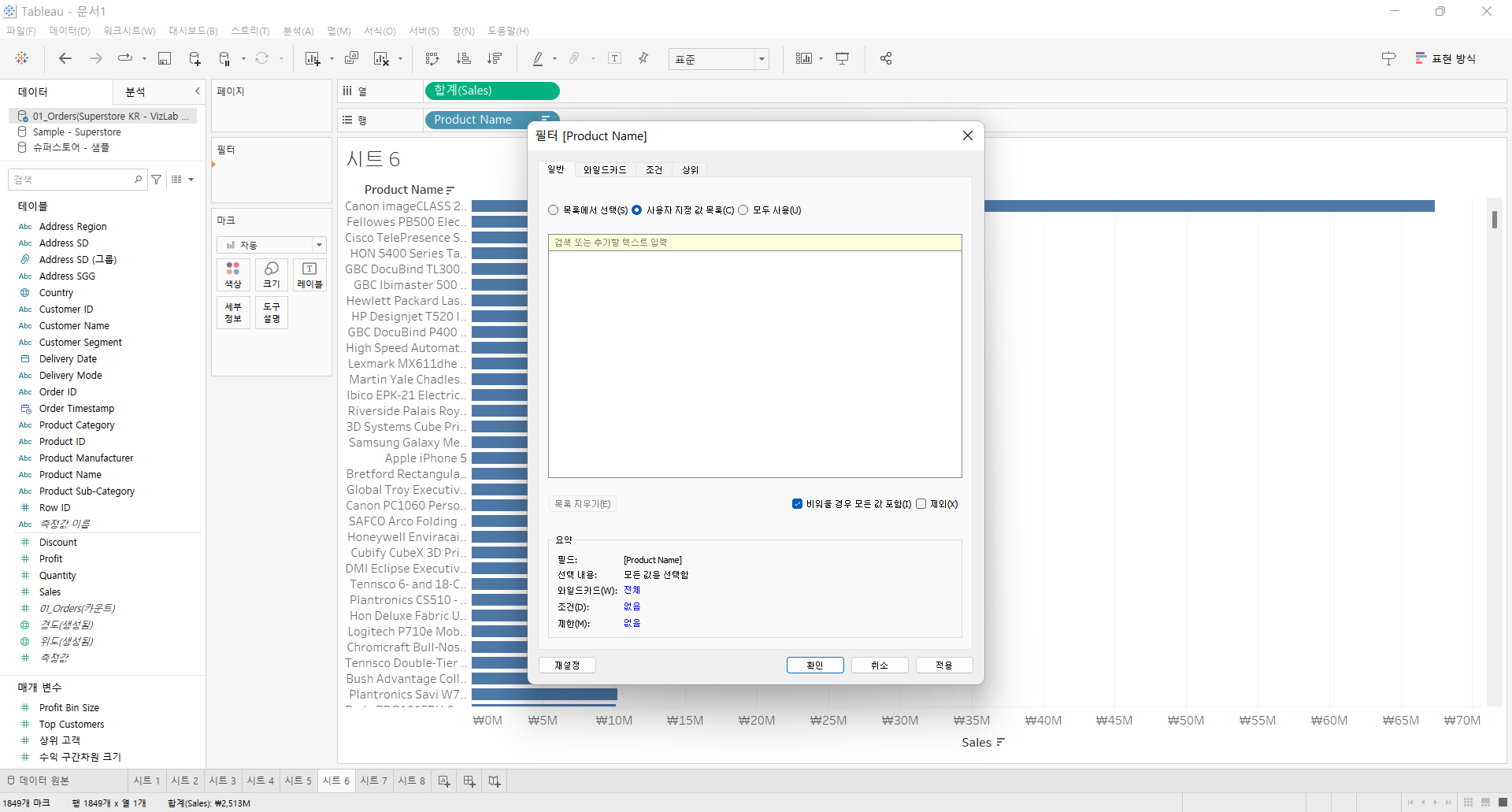Image resolution: width=1512 pixels, height=812 pixels.
Task: Switch to the Top (상위) tab
Action: 690,169
